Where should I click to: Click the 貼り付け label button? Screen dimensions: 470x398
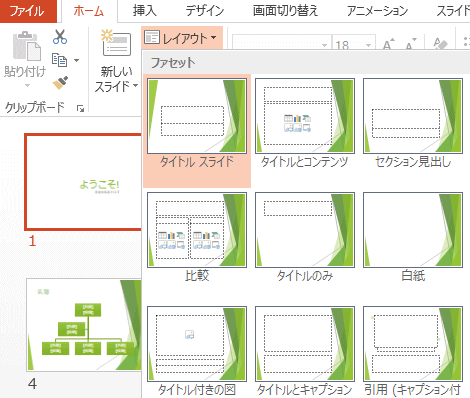[x=25, y=71]
